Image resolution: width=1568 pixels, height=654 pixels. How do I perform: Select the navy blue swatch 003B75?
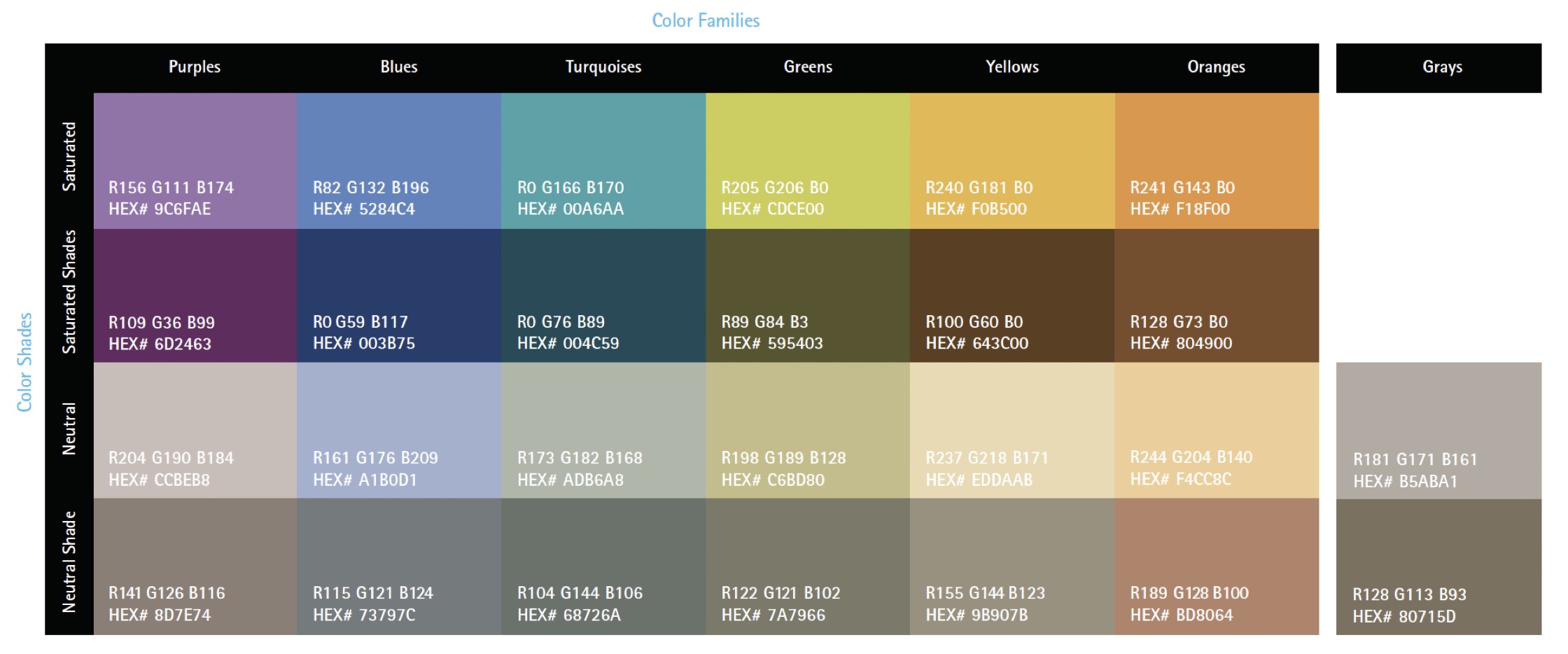click(x=398, y=295)
